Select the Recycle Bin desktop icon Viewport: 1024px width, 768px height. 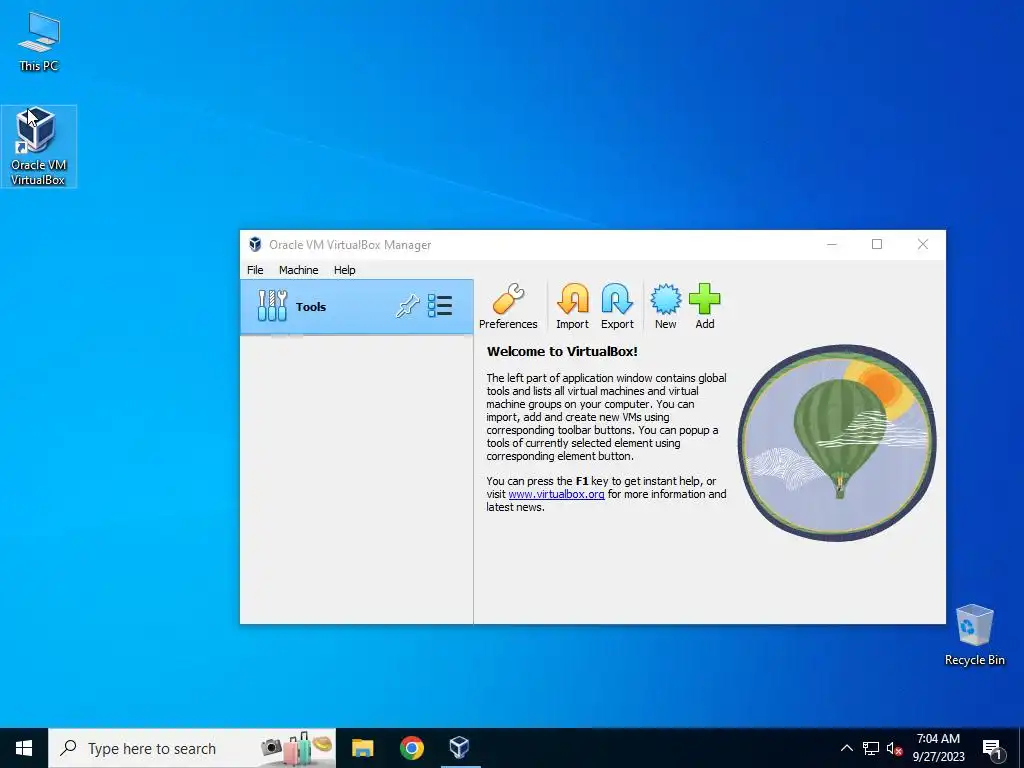[x=974, y=635]
